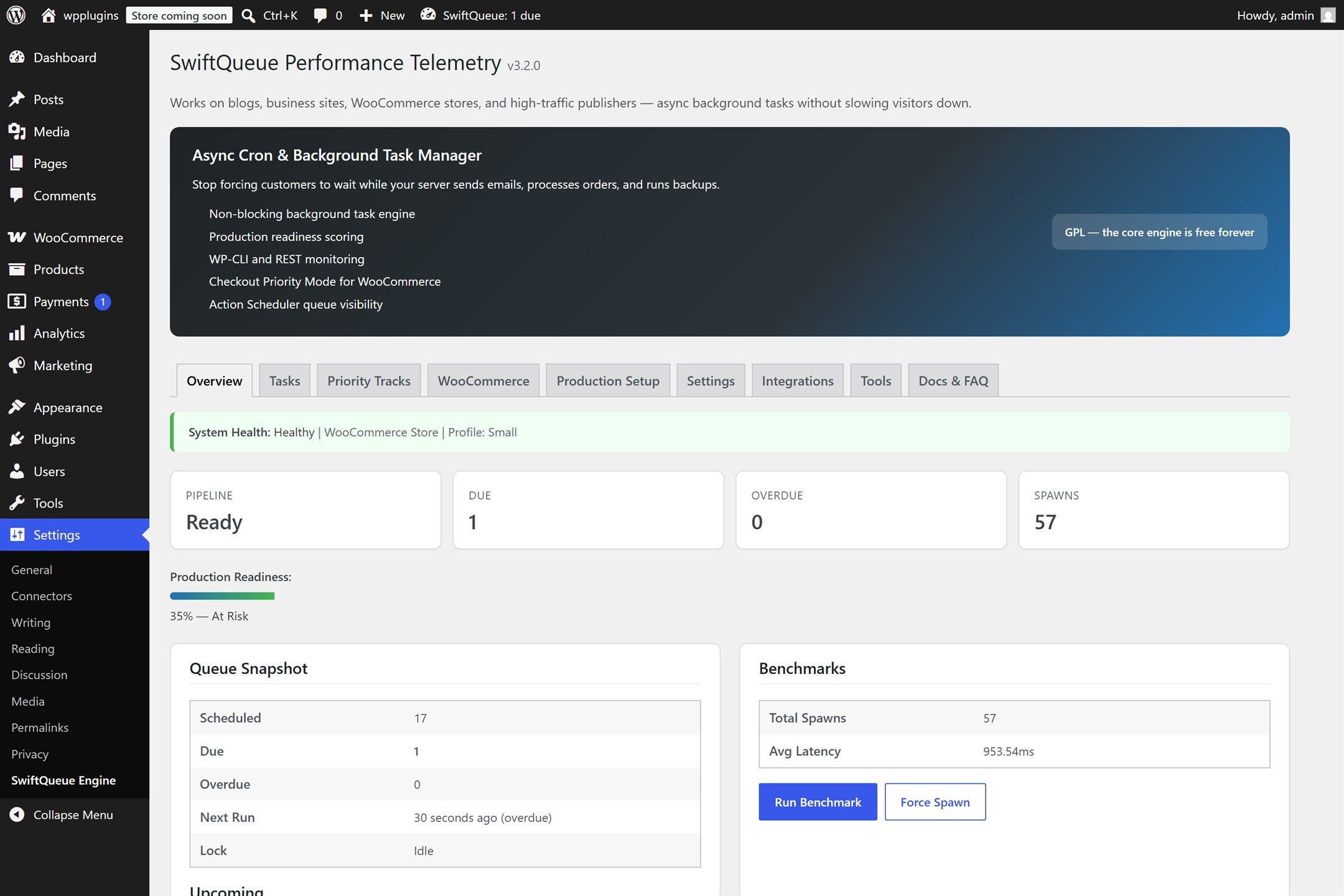Click the Media library icon in sidebar
Screen dimensions: 1344x896
tap(17, 131)
